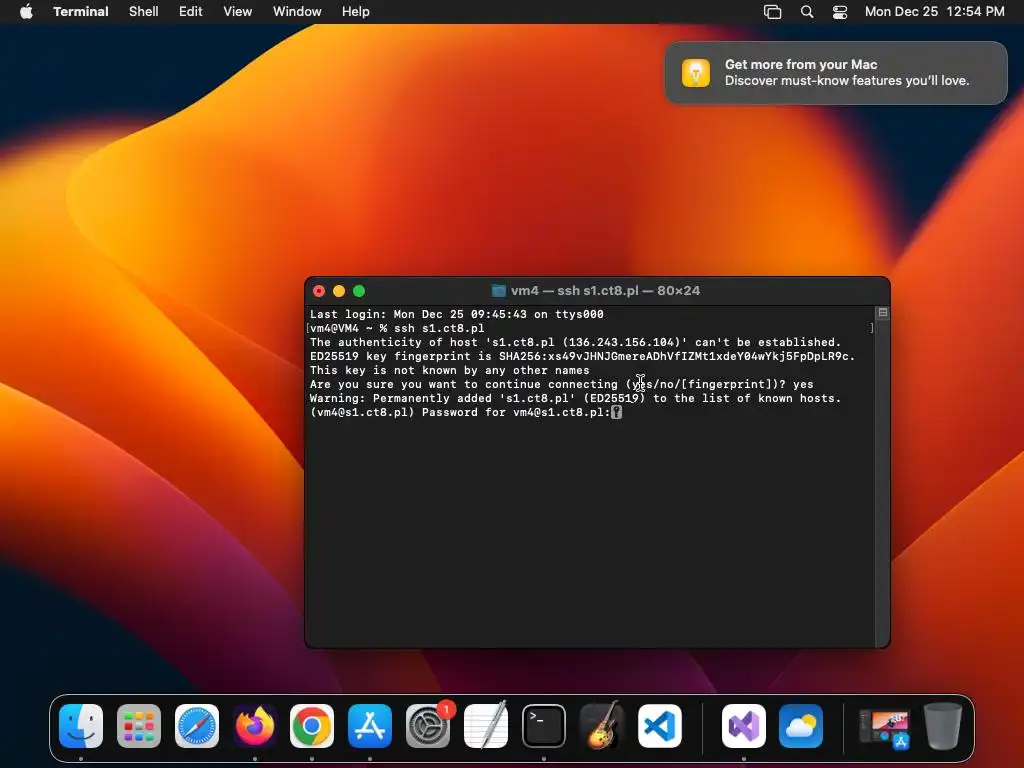Click the SHA256 key fingerprint line

[x=583, y=356]
